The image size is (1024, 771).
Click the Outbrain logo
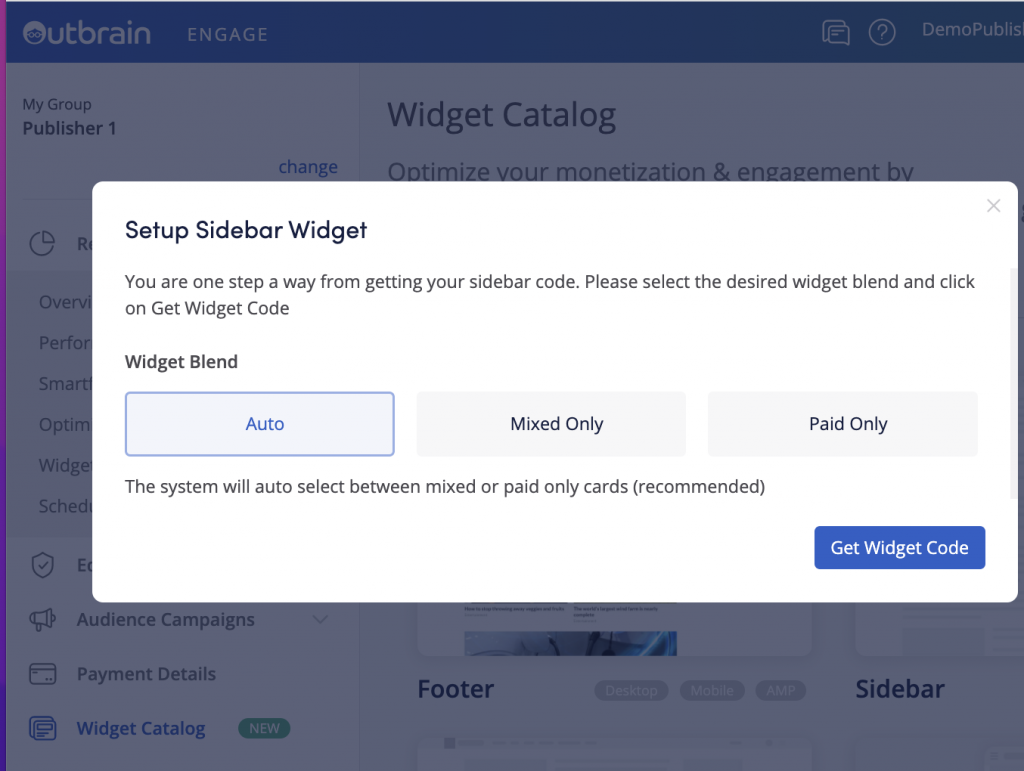click(x=86, y=31)
